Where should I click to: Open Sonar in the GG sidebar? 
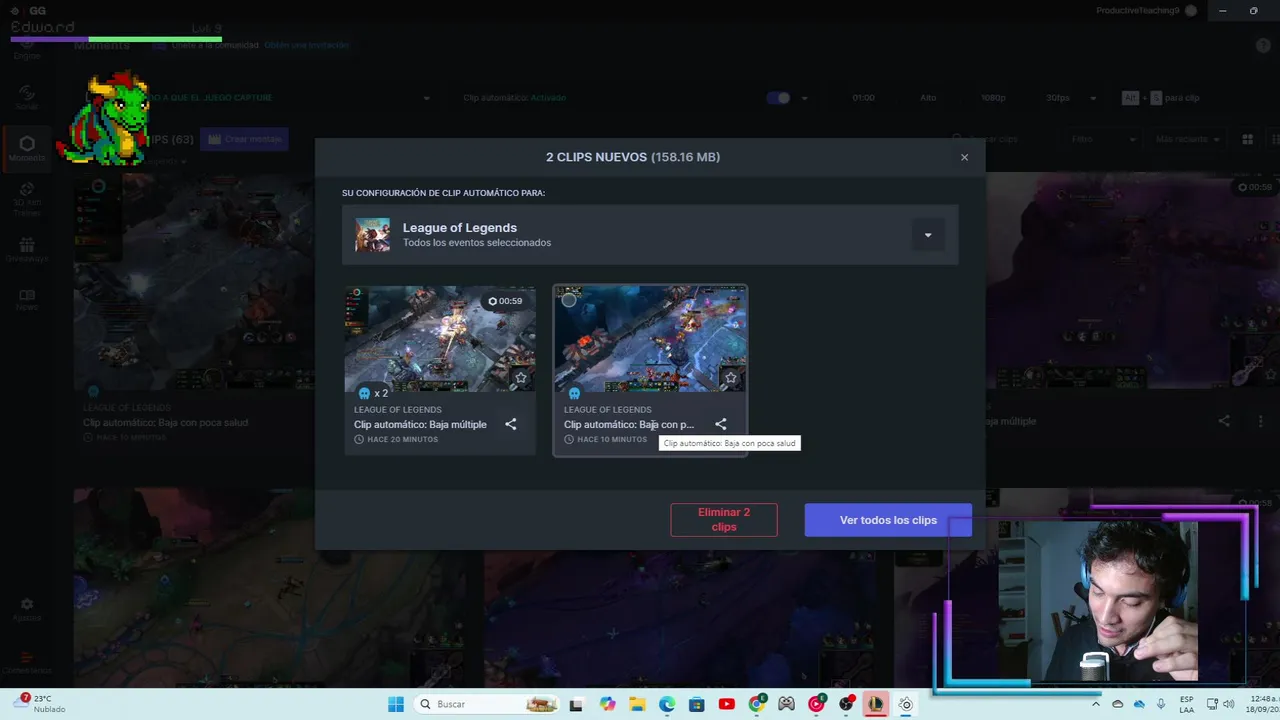coord(27,96)
